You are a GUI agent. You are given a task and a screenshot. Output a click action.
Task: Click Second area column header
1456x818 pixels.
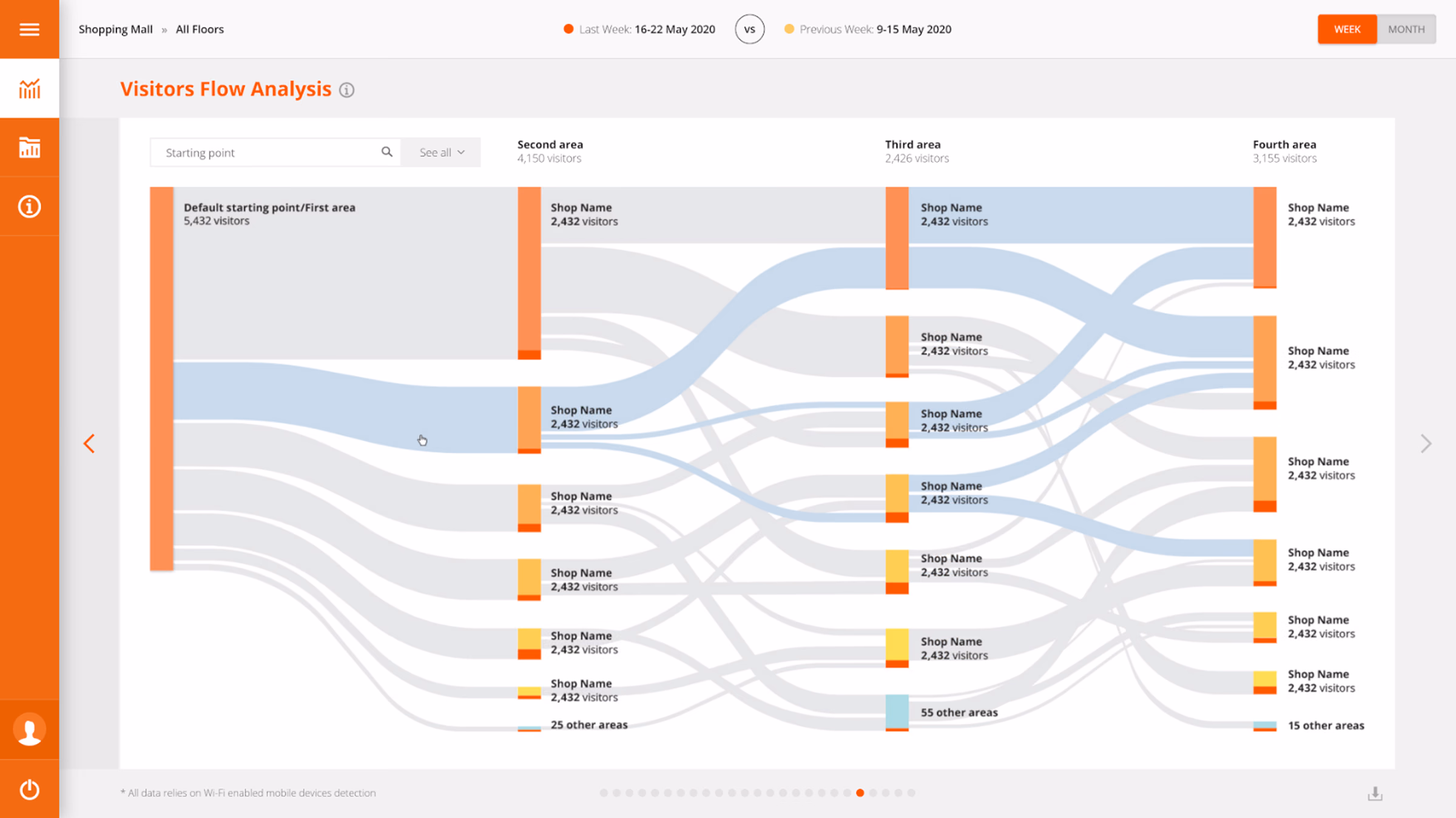click(550, 144)
